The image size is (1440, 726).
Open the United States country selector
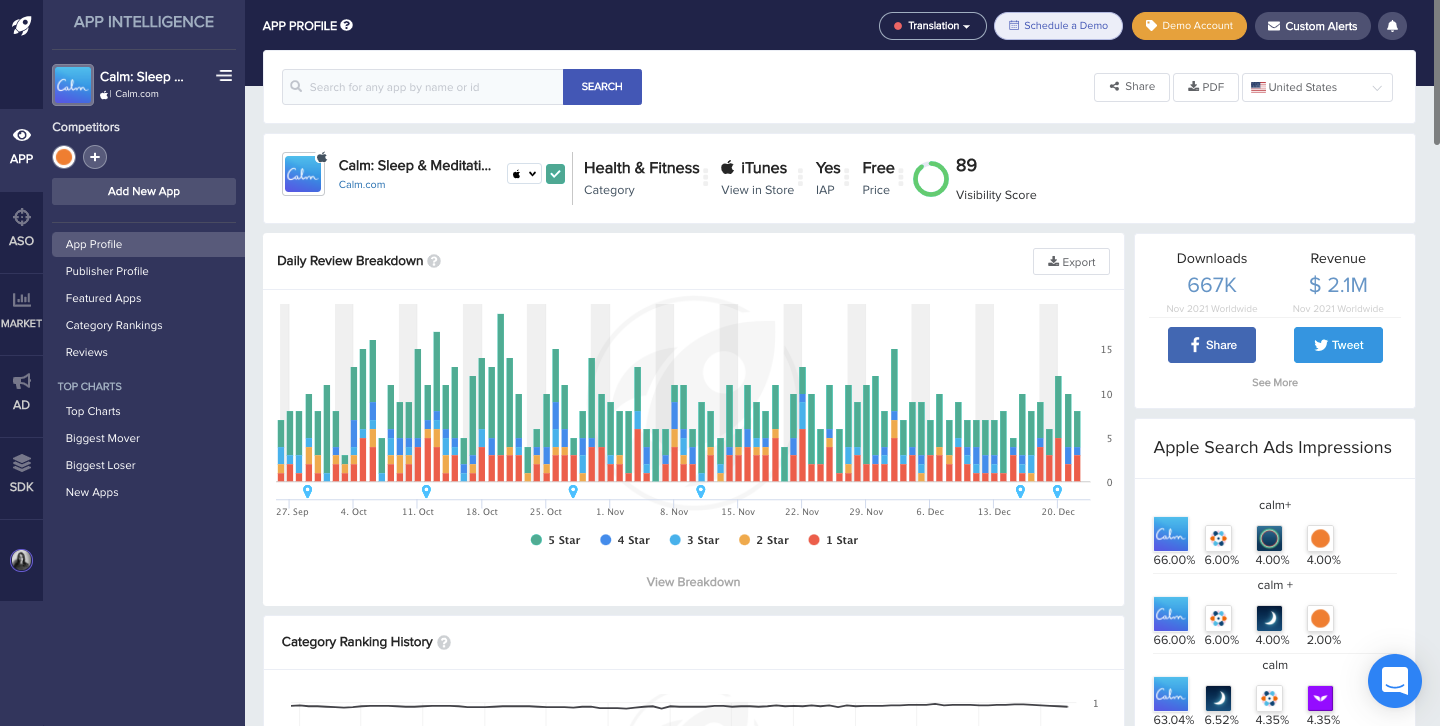[x=1317, y=87]
